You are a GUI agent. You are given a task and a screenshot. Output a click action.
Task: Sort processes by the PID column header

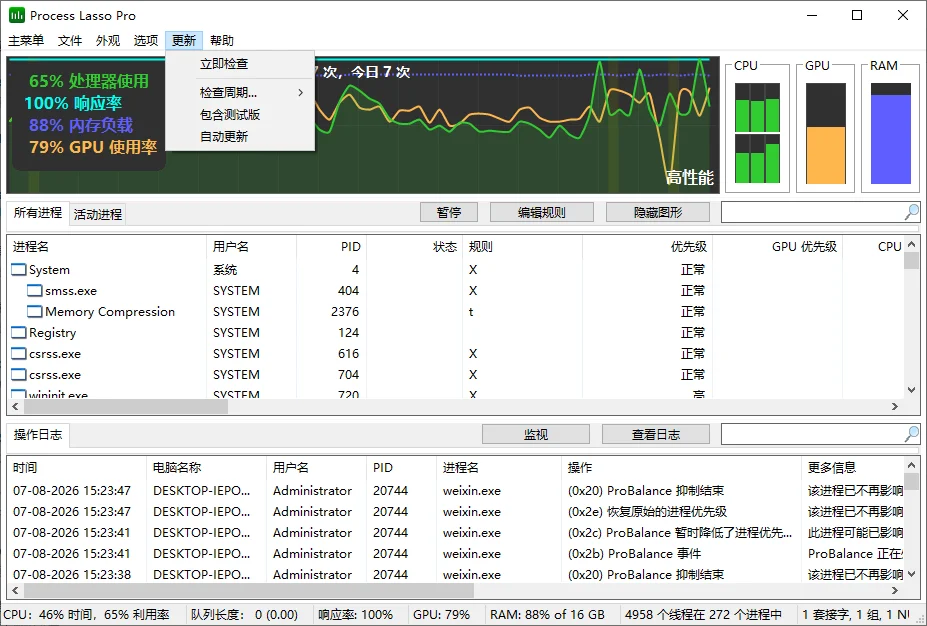point(332,246)
